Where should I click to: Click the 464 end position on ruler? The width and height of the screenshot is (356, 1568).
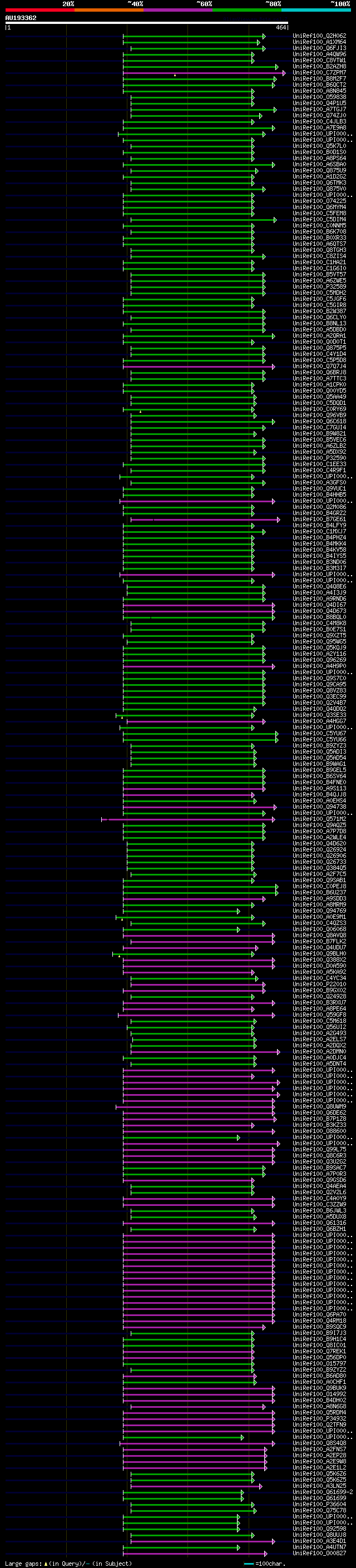(x=280, y=27)
